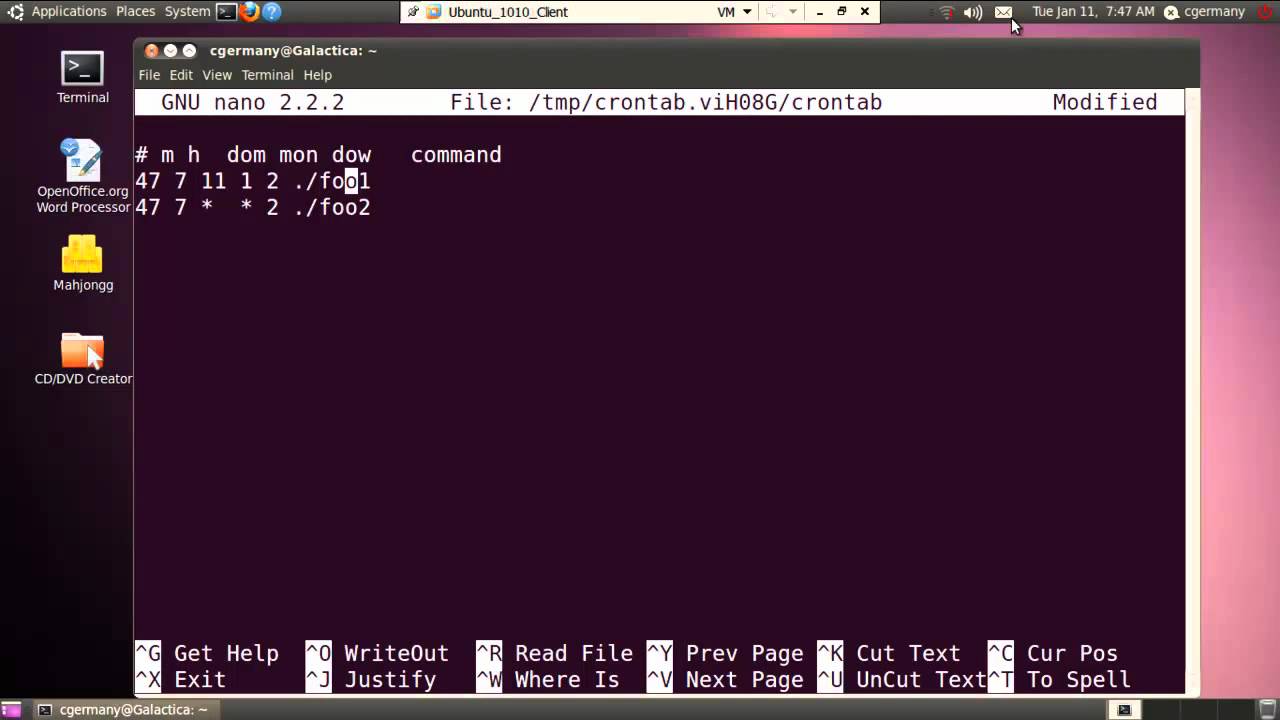Image resolution: width=1280 pixels, height=720 pixels.
Task: Click the chat status icon beside cgermany
Action: (x=1172, y=12)
